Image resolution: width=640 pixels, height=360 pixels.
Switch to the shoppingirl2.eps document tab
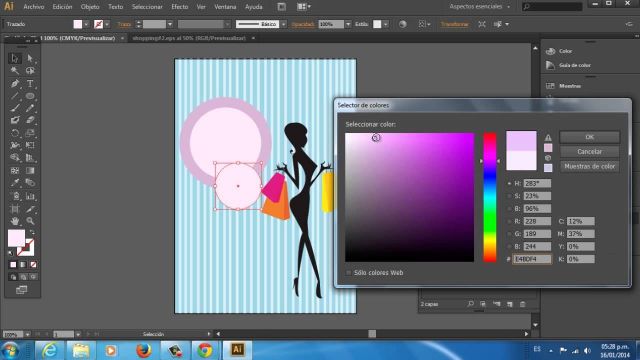(x=189, y=38)
